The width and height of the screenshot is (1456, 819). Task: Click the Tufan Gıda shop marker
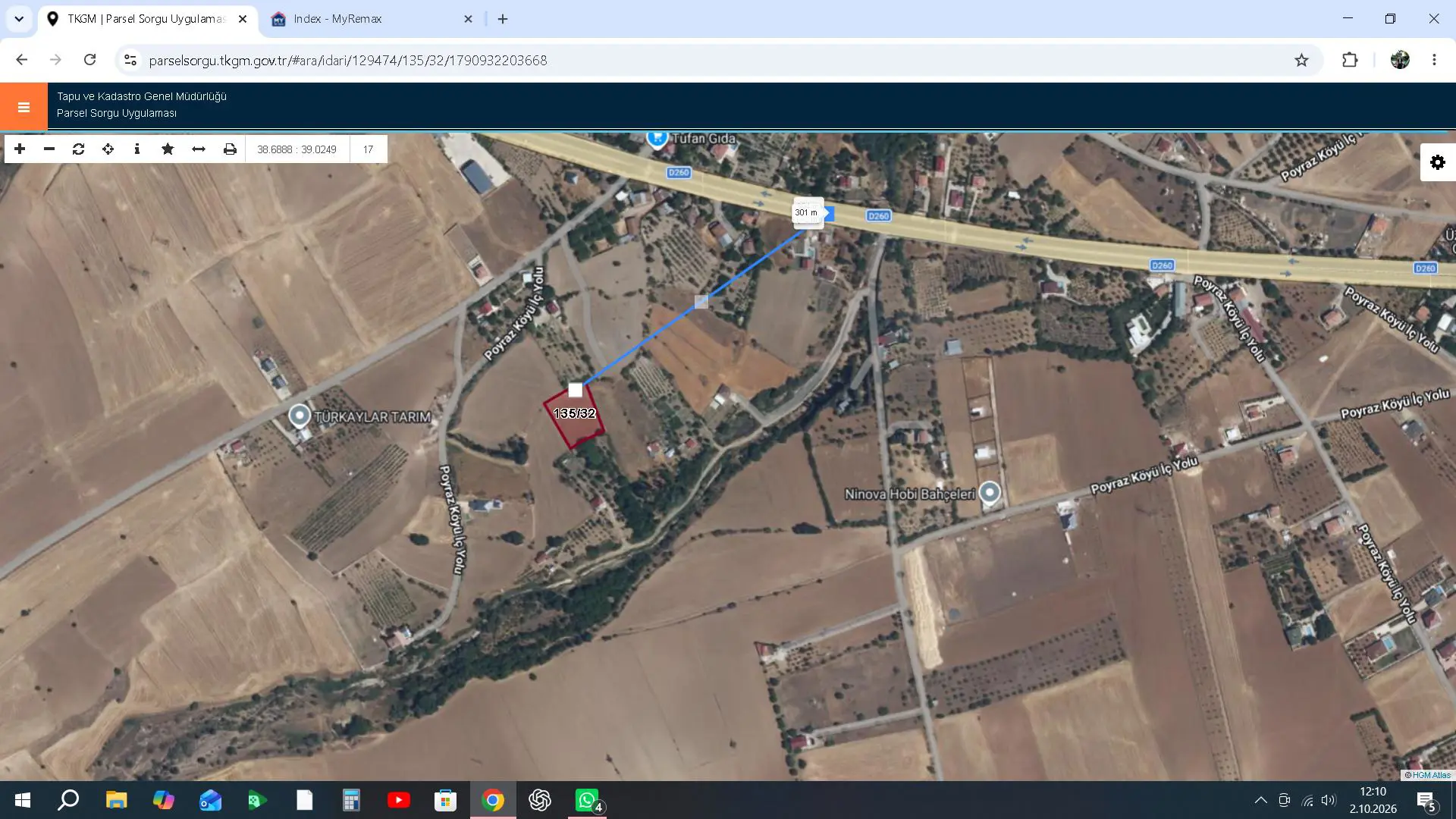(x=657, y=138)
